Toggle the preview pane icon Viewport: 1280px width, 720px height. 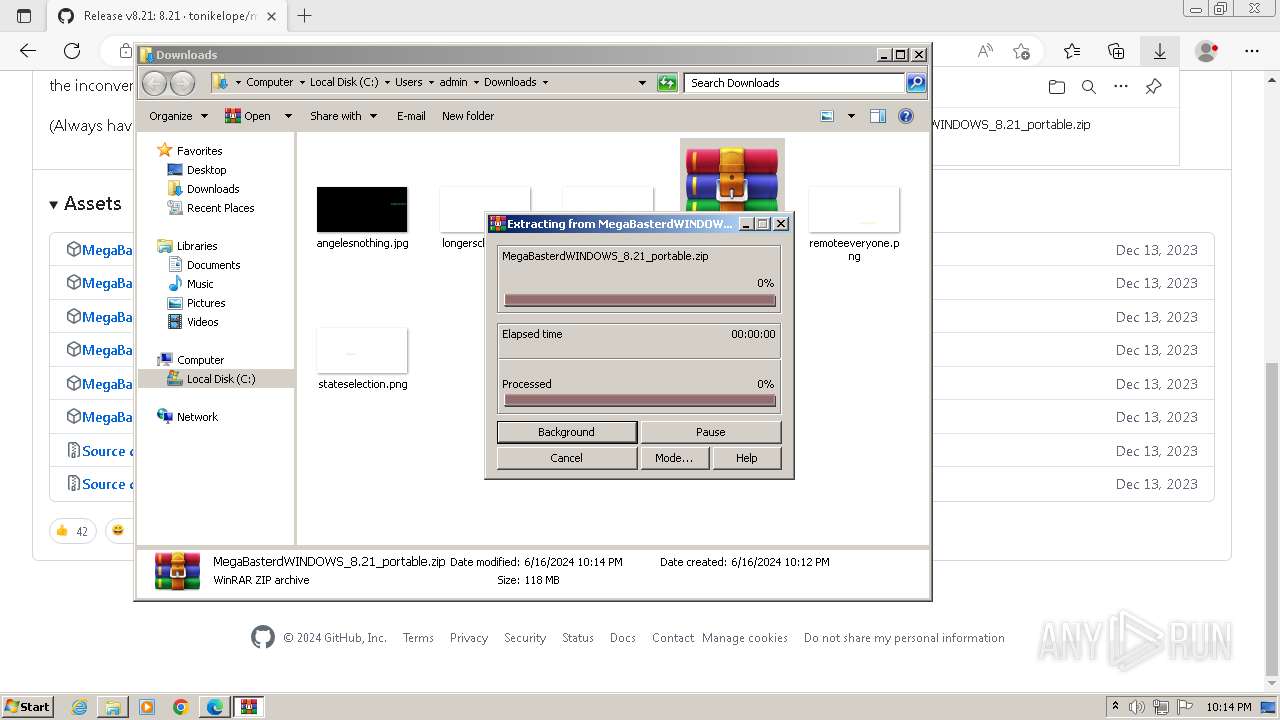tap(878, 116)
